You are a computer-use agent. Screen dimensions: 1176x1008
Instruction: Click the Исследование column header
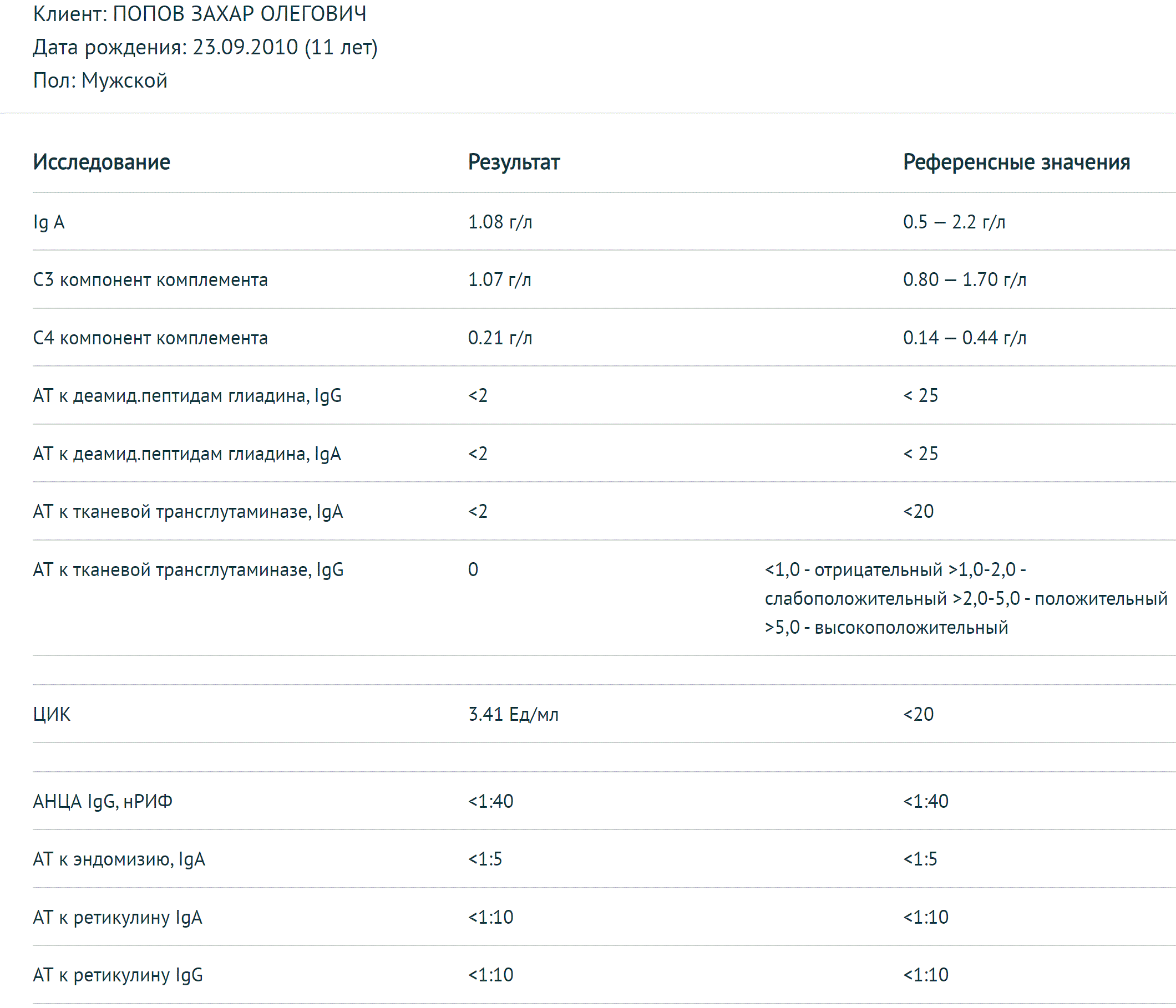tap(102, 162)
